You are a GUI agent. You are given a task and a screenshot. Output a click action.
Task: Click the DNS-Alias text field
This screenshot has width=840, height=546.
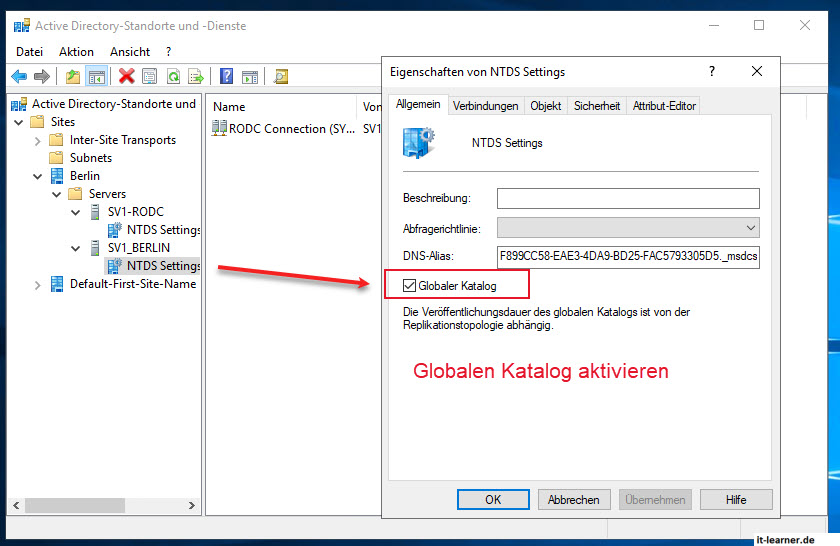(x=628, y=256)
